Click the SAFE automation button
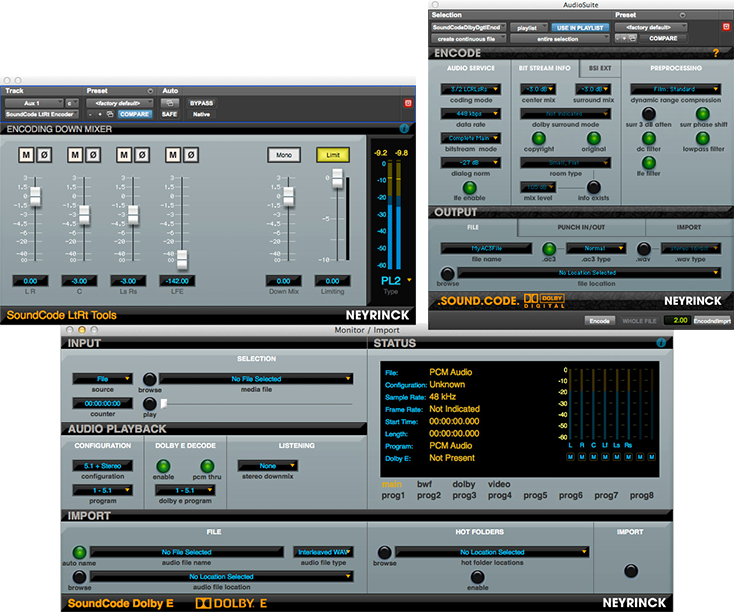This screenshot has height=612, width=734. coord(169,114)
